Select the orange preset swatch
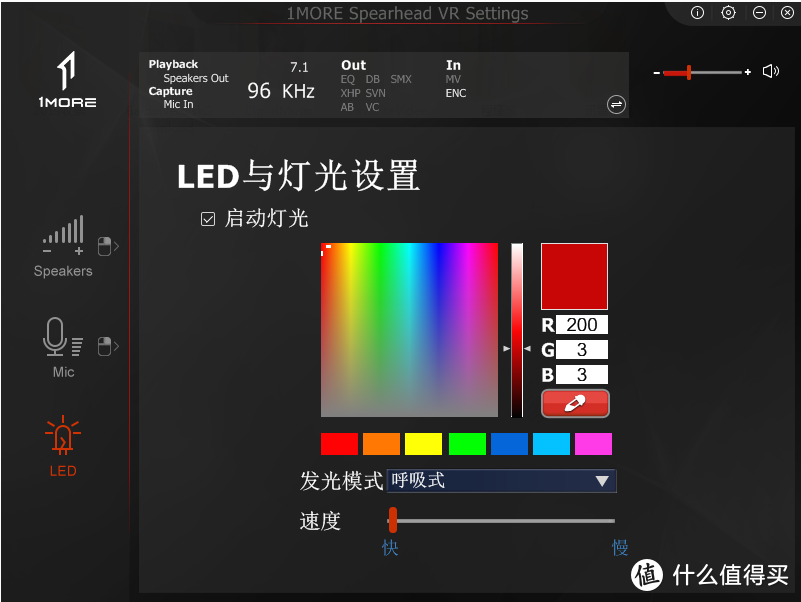The image size is (801, 602). coord(381,444)
